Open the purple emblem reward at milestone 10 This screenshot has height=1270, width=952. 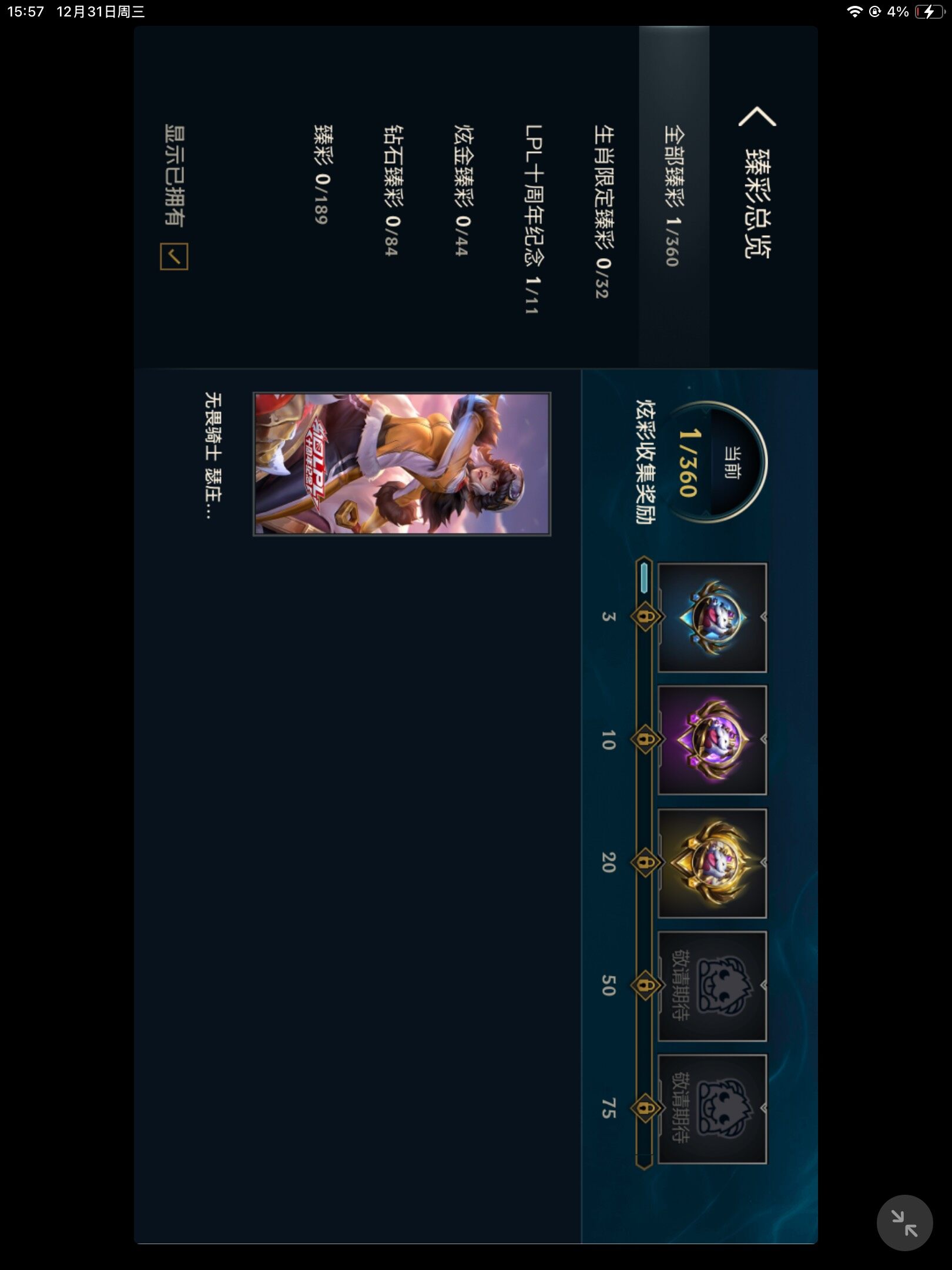[712, 740]
